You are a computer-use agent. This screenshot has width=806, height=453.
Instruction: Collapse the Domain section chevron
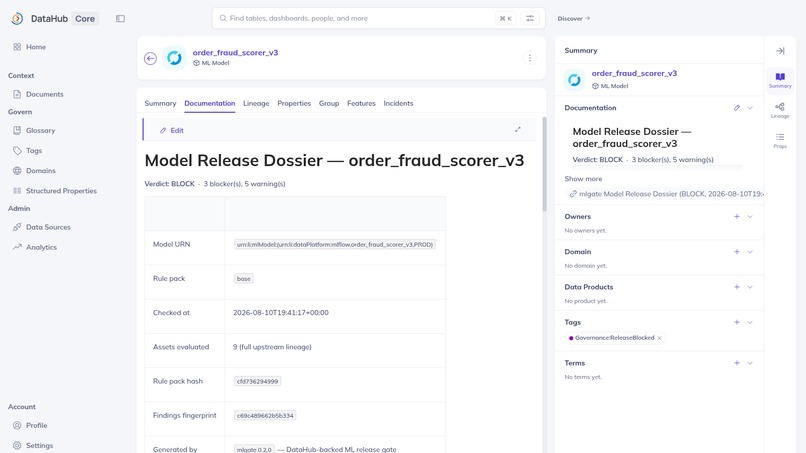click(750, 252)
